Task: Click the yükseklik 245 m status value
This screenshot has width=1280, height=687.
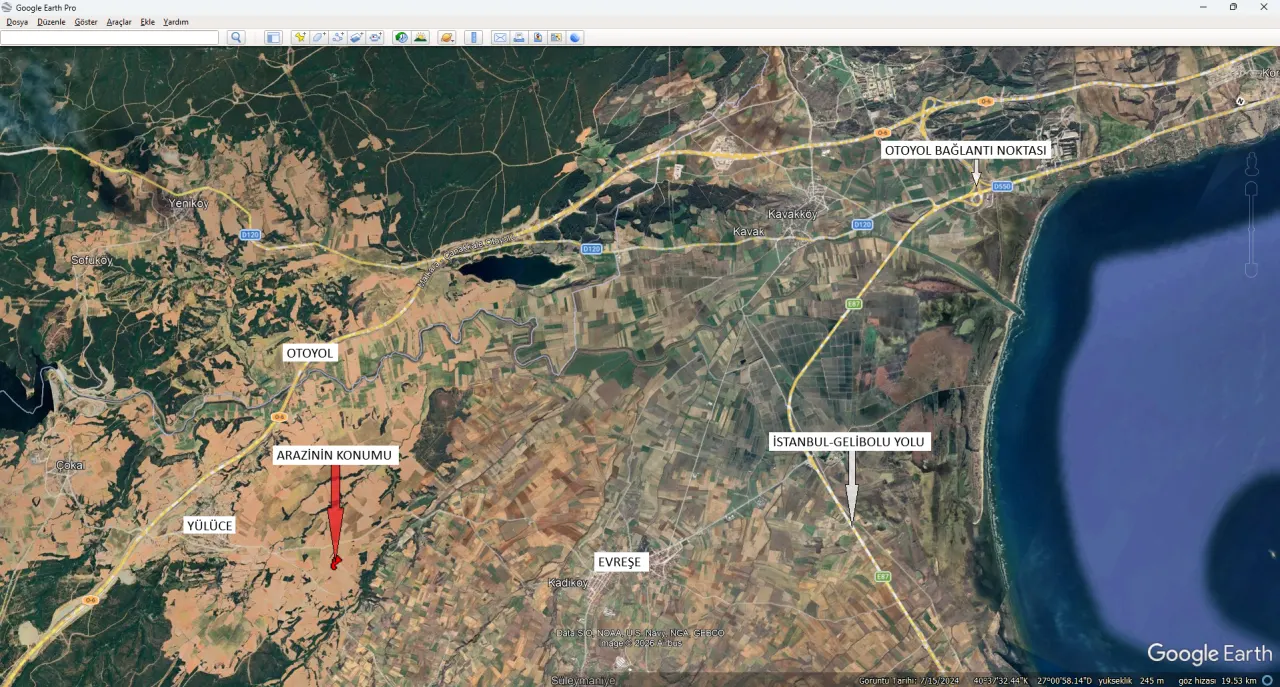Action: (x=1130, y=681)
